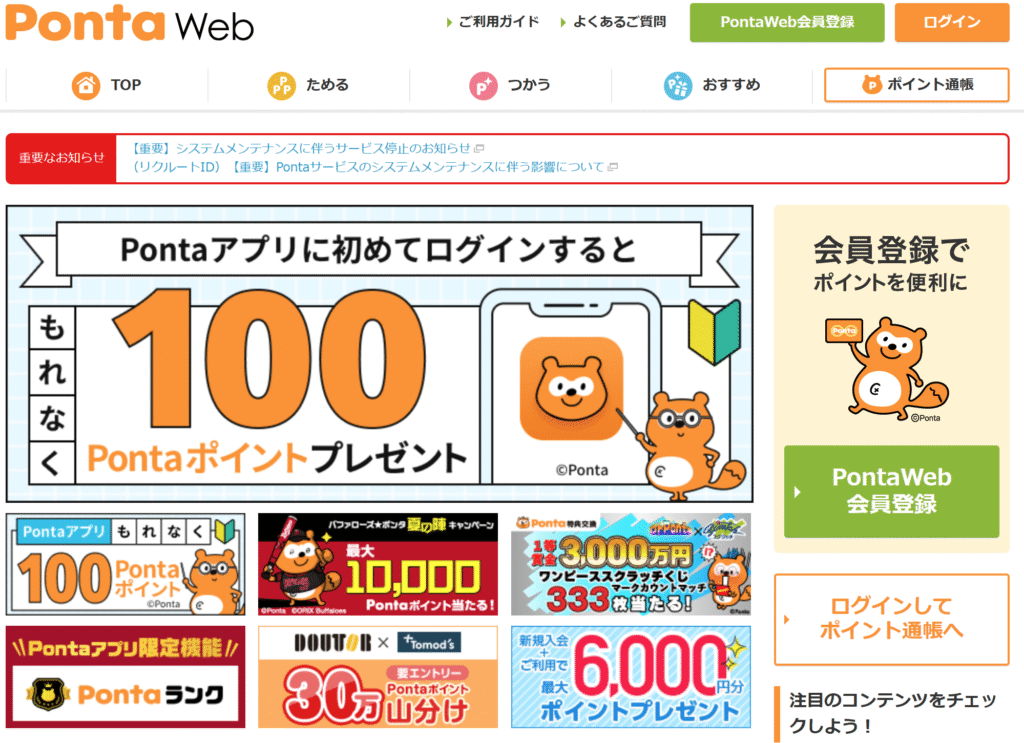Click the orange house TOP icon
Viewport: 1024px width, 743px height.
tap(86, 86)
